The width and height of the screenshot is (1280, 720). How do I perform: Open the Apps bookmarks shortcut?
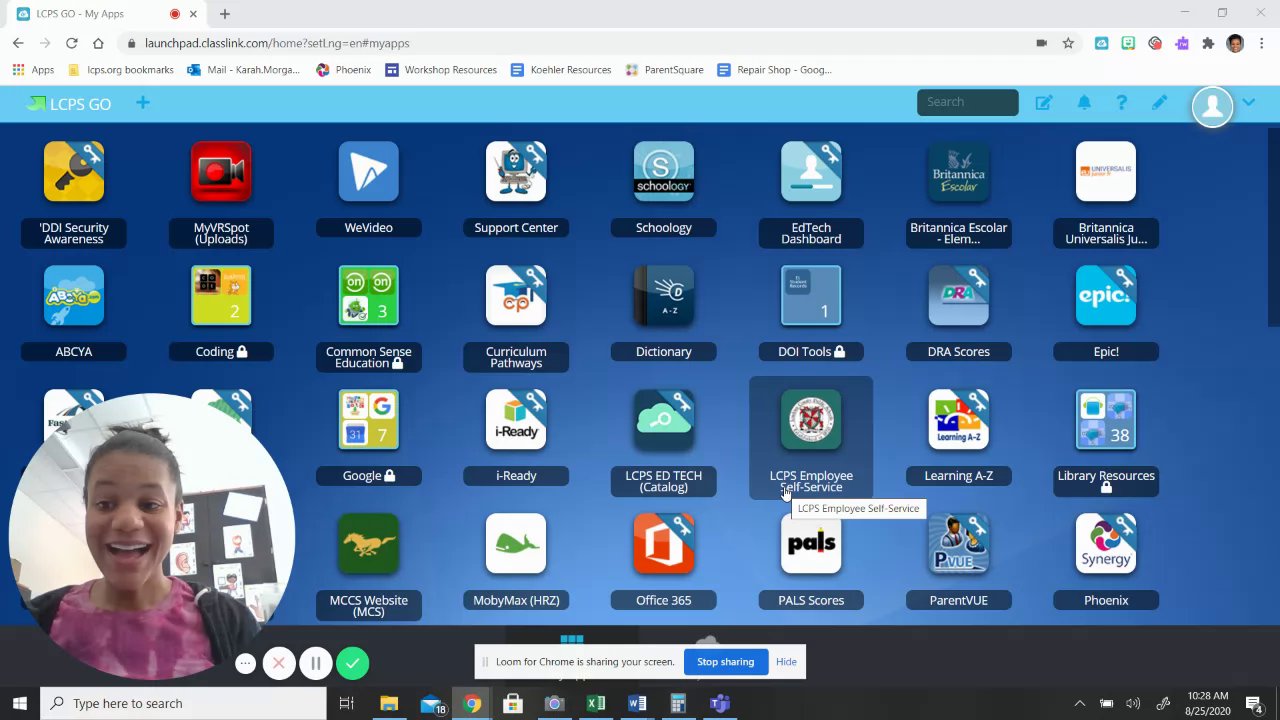[x=33, y=70]
